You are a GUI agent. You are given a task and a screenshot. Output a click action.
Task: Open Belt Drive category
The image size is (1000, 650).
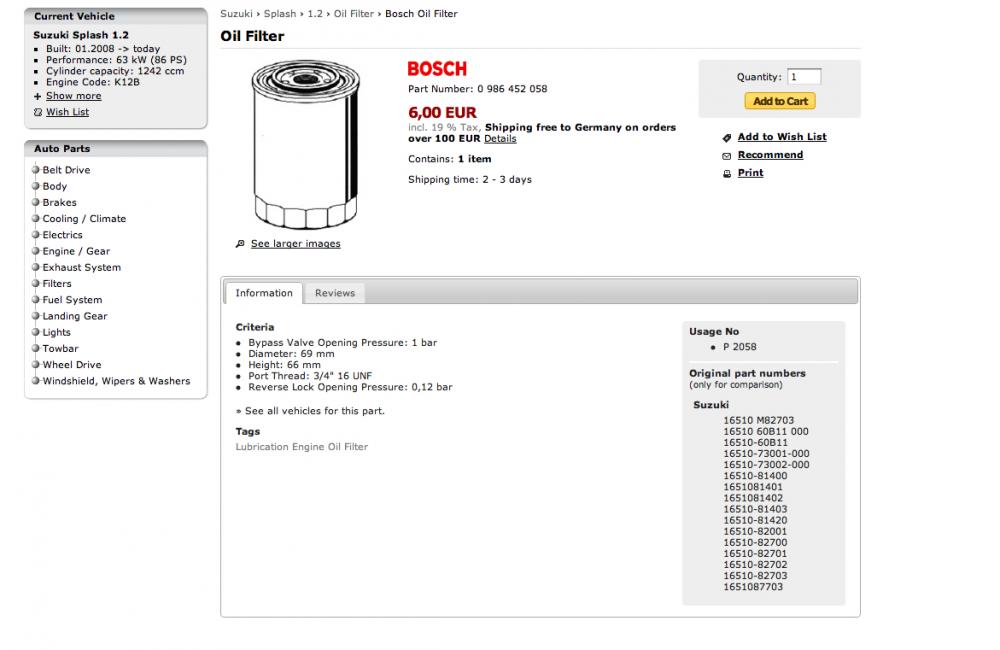(x=66, y=170)
